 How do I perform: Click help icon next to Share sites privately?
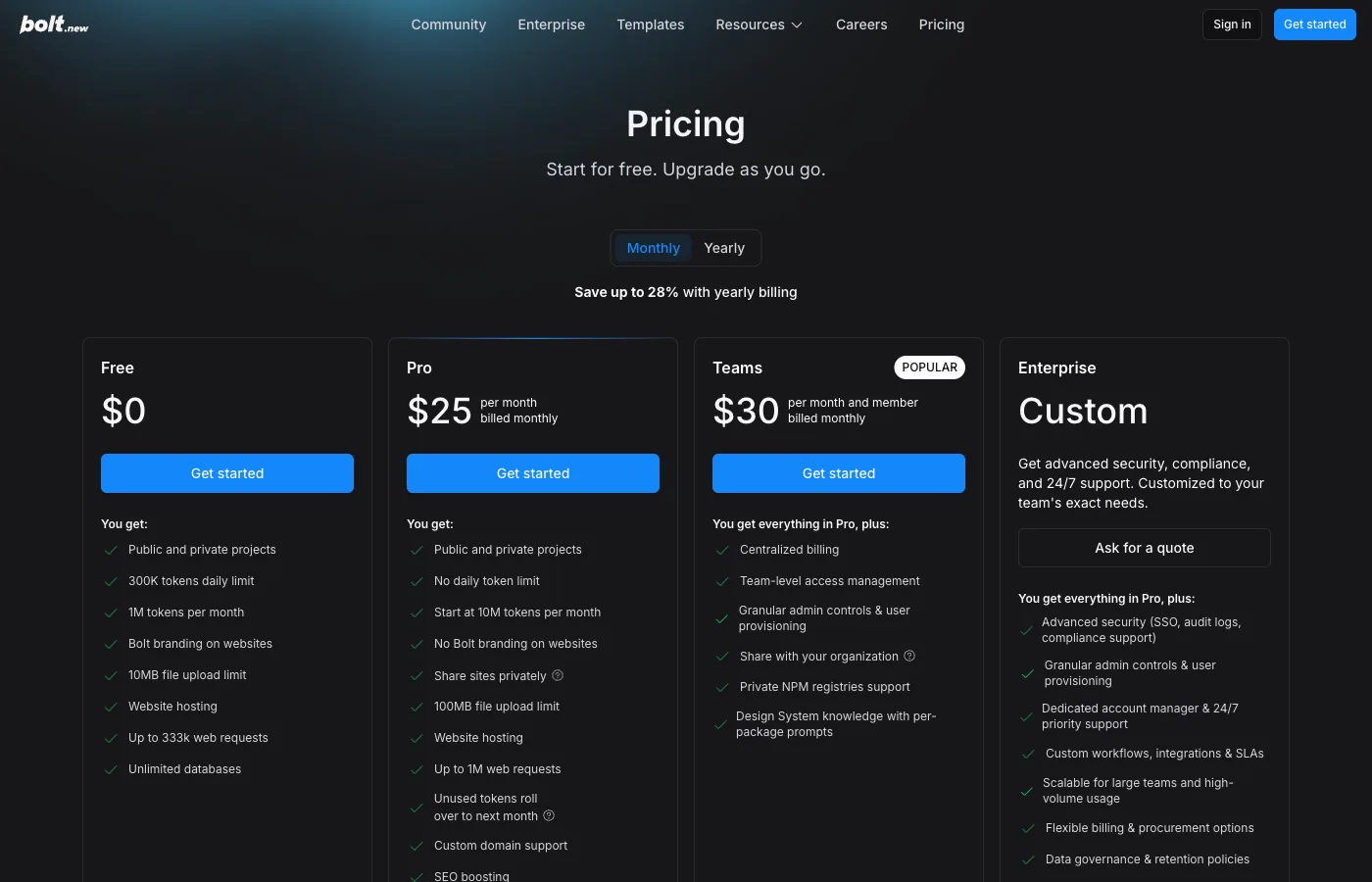click(558, 675)
